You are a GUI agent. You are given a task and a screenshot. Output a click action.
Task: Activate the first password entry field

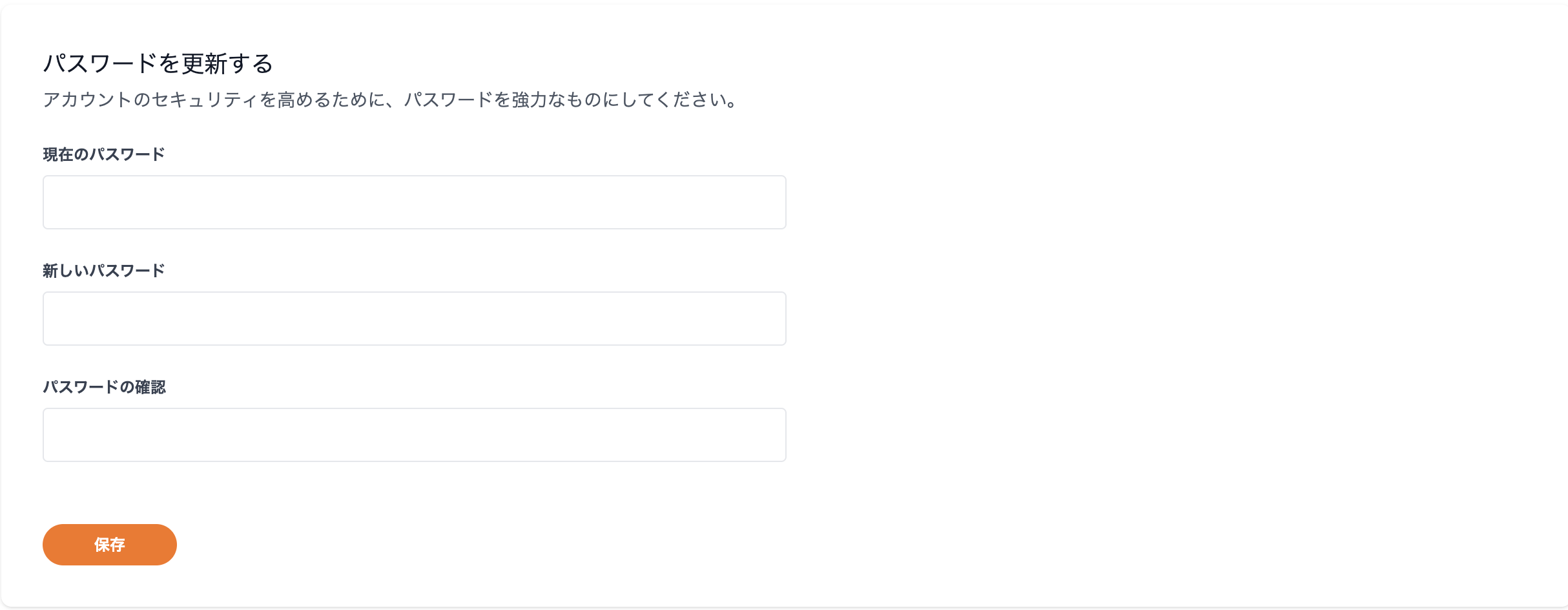414,202
